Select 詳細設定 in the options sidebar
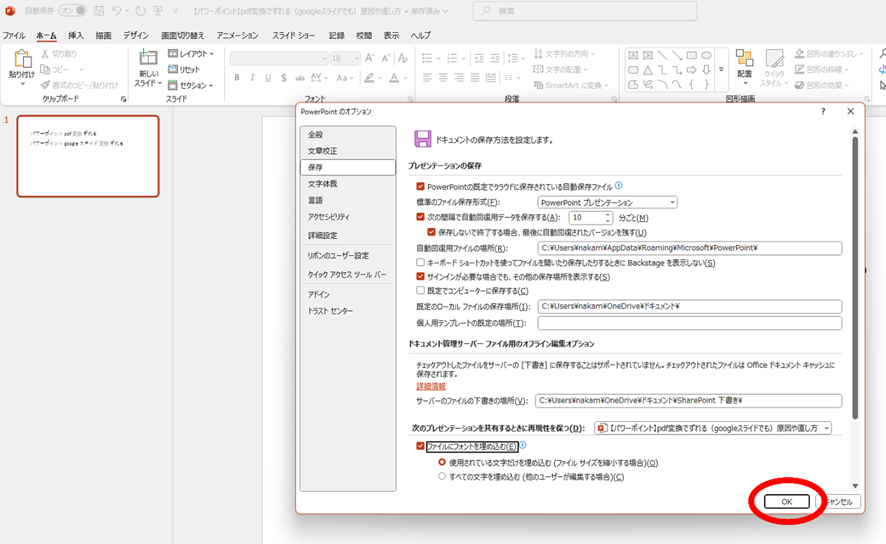The width and height of the screenshot is (886, 544). pyautogui.click(x=323, y=236)
